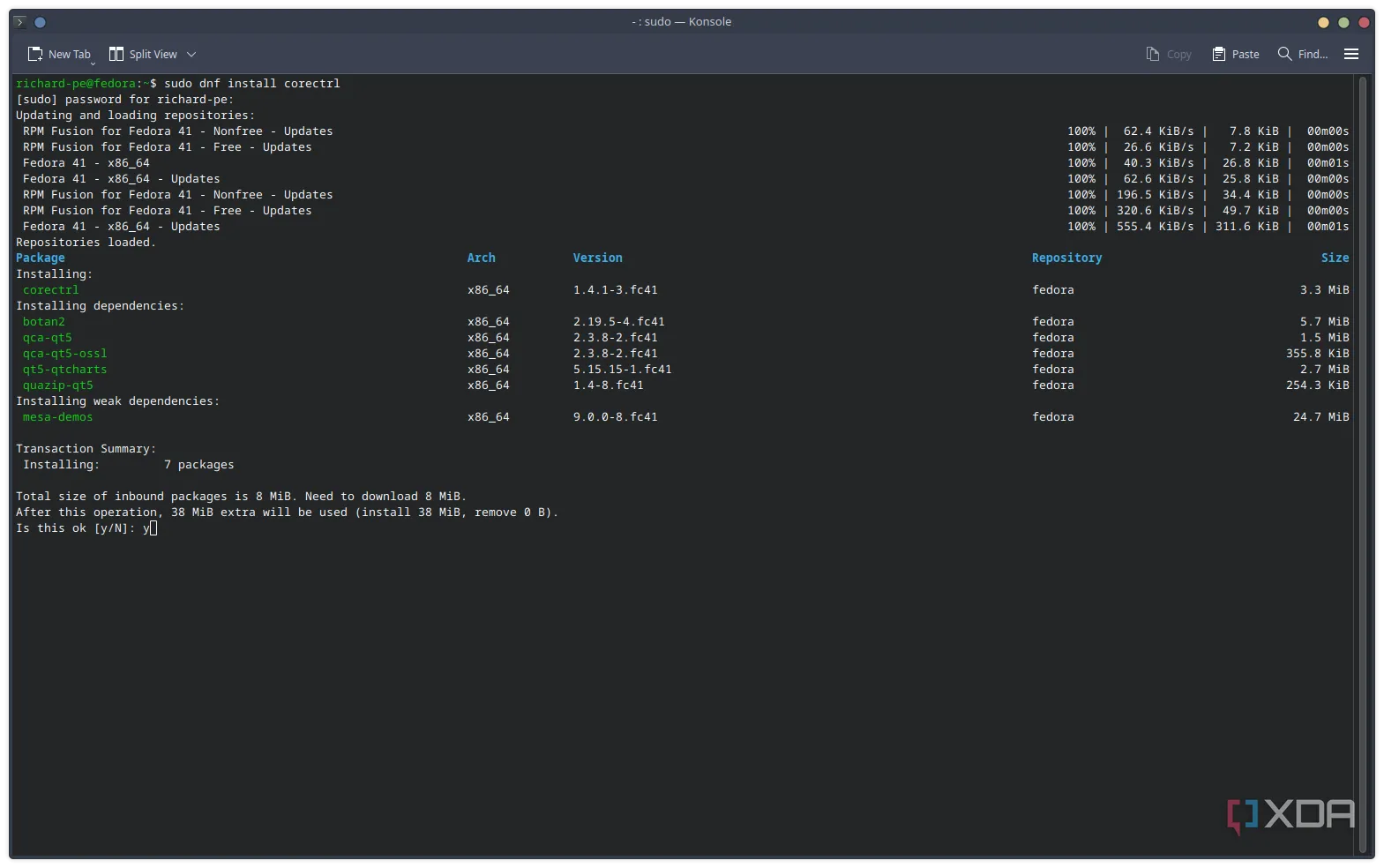Click version 5.15.15-1.fc41 text
This screenshot has height=868, width=1384.
click(622, 370)
